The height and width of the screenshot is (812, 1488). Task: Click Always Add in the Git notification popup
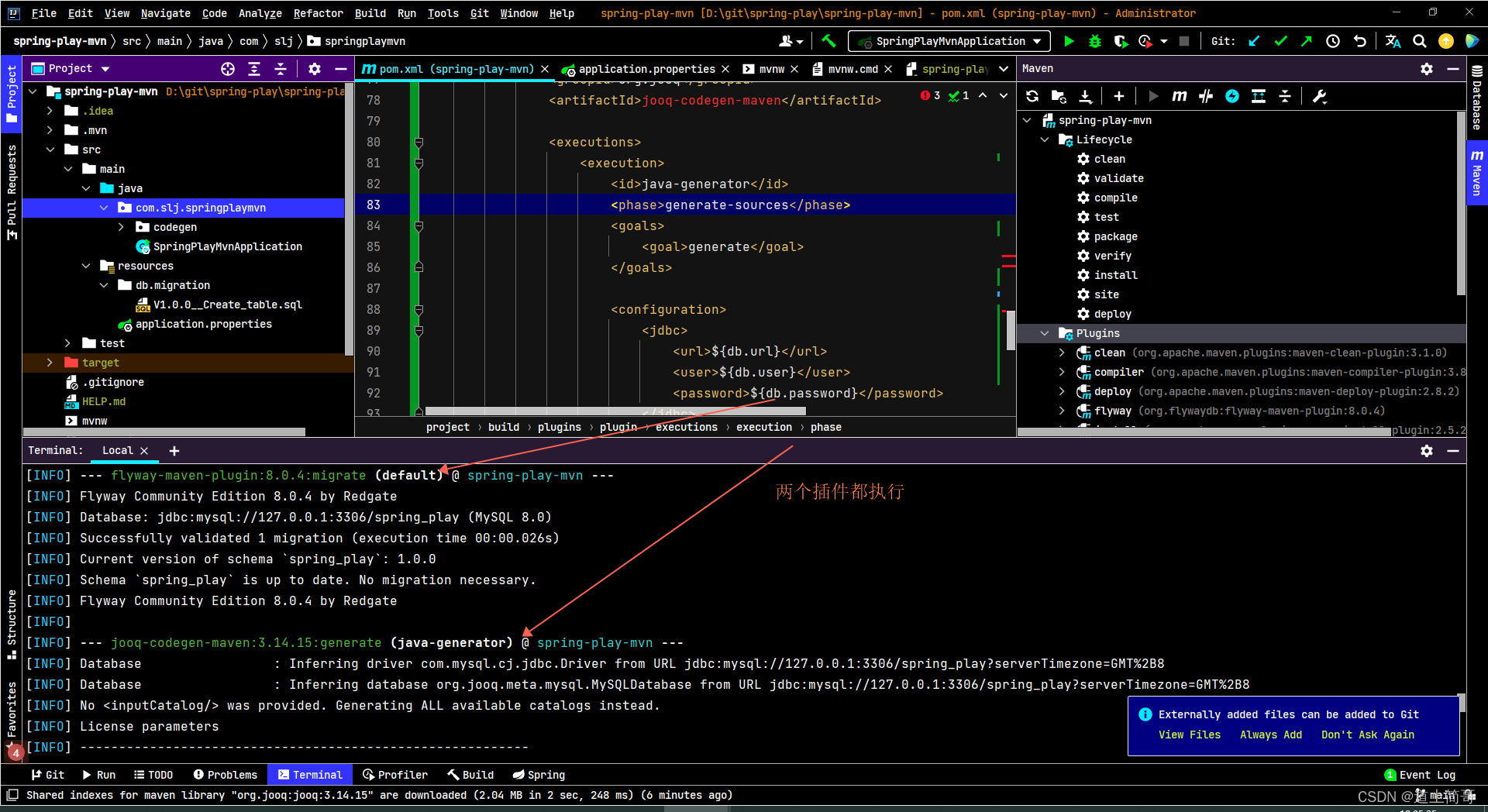point(1270,735)
